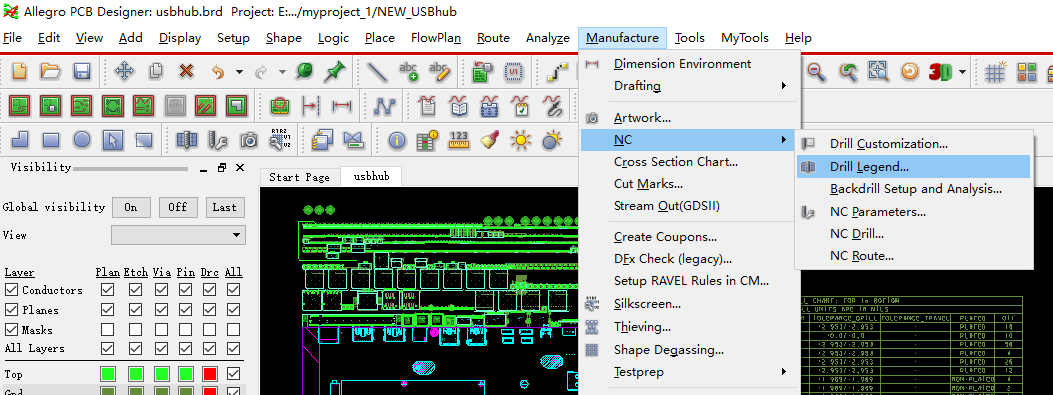
Task: Click the Global visibility Off button
Action: point(178,207)
